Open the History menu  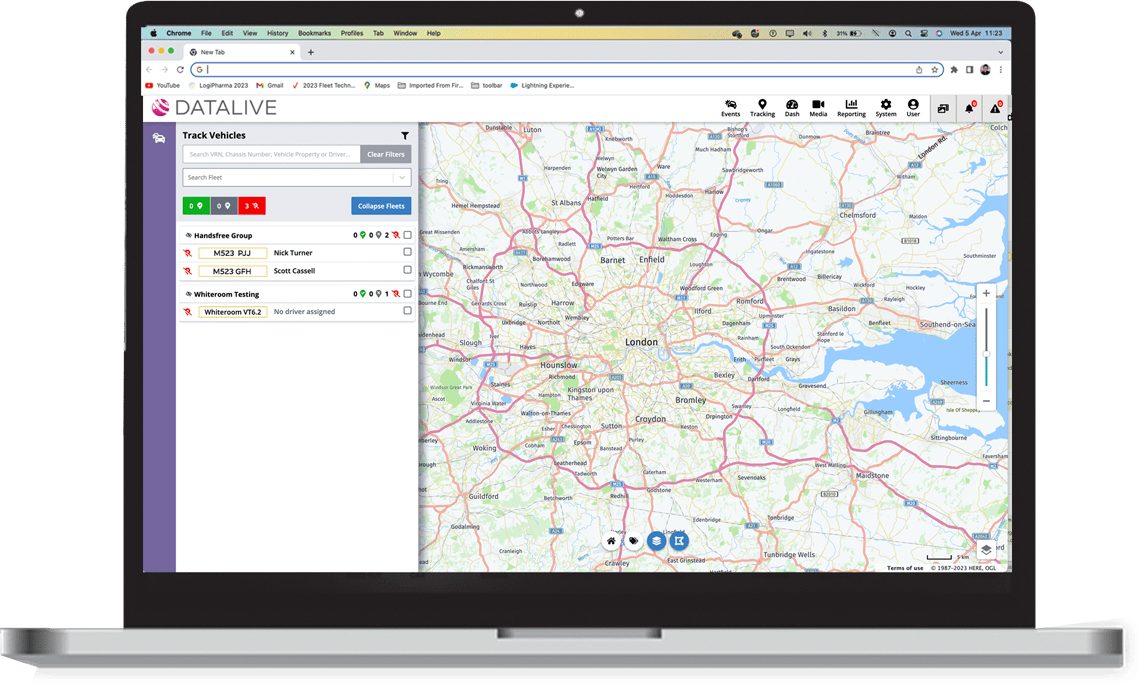pyautogui.click(x=277, y=33)
